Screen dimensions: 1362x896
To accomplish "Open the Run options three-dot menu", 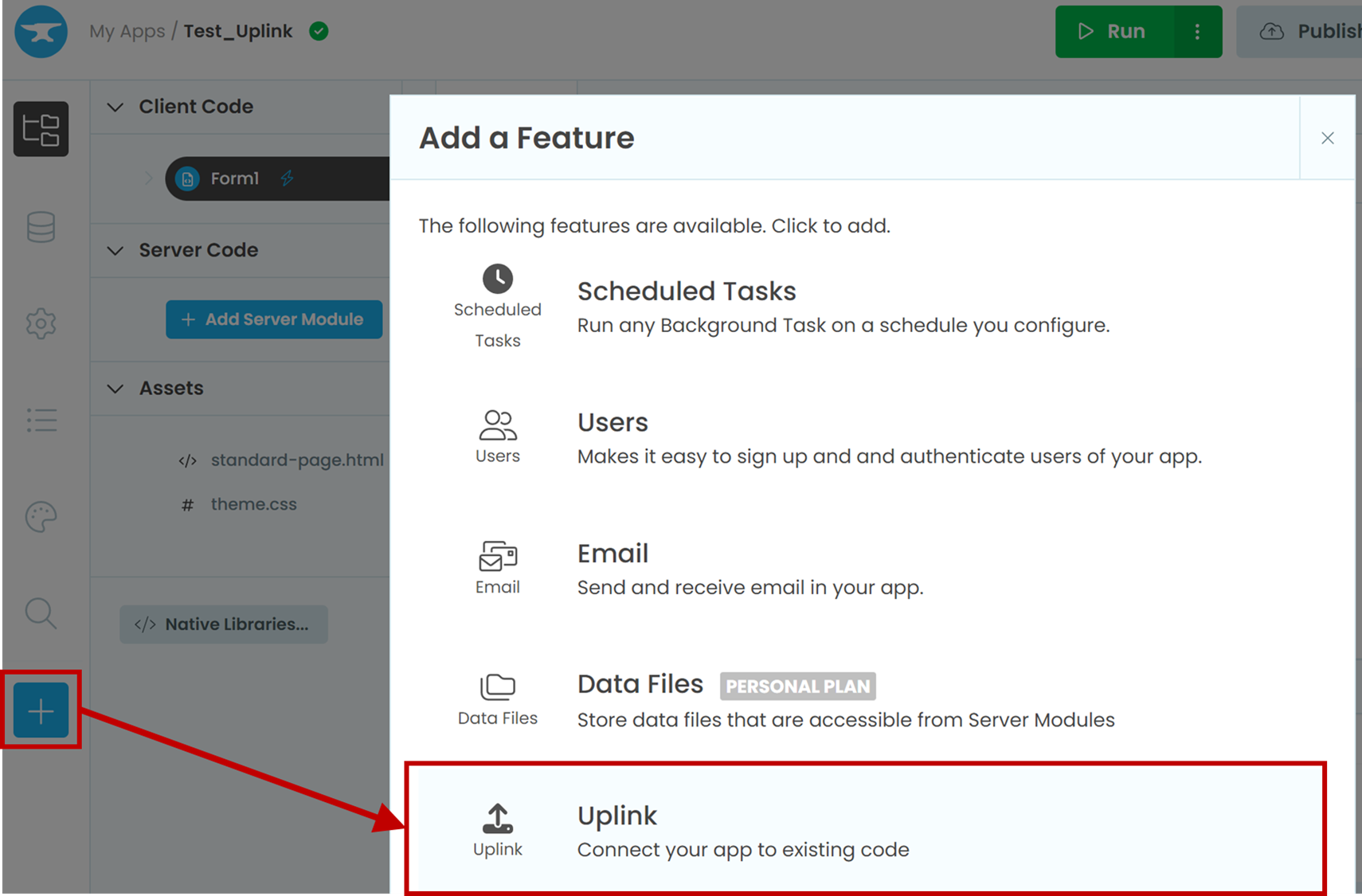I will point(1197,32).
